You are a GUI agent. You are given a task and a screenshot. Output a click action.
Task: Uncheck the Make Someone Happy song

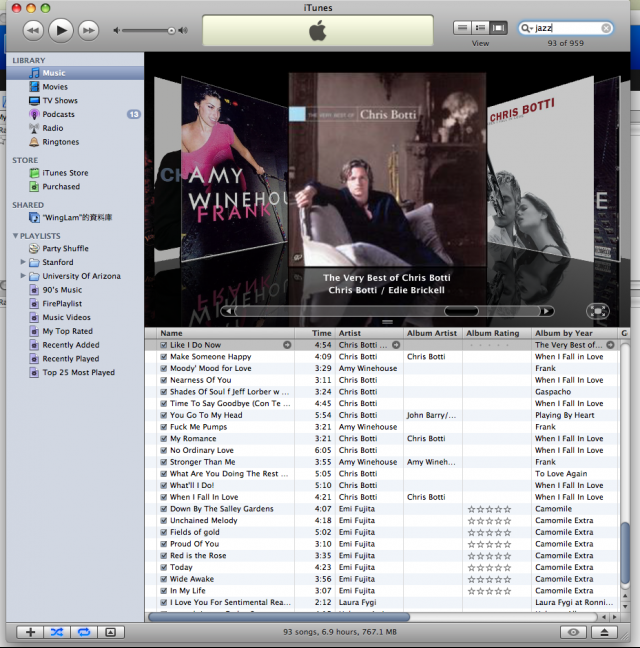(x=164, y=357)
